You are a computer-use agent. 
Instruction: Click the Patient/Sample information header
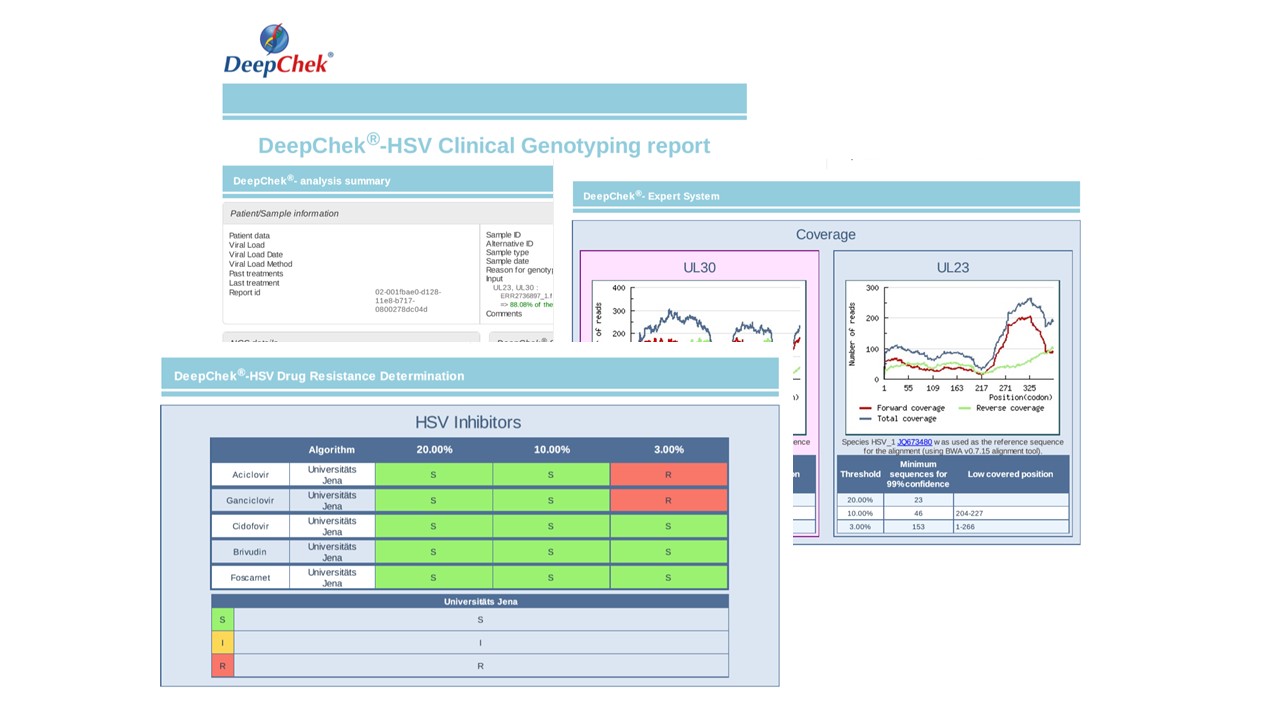click(x=284, y=214)
